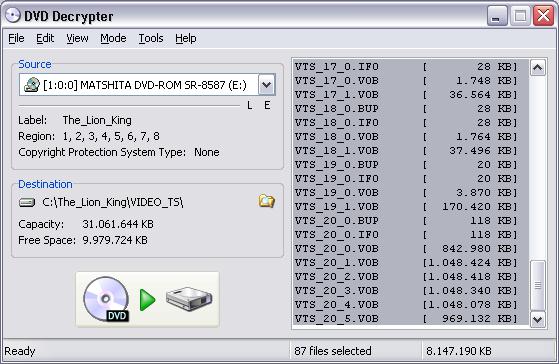This screenshot has height=364, width=559.
Task: Expand the source drive dropdown arrow
Action: pos(267,85)
